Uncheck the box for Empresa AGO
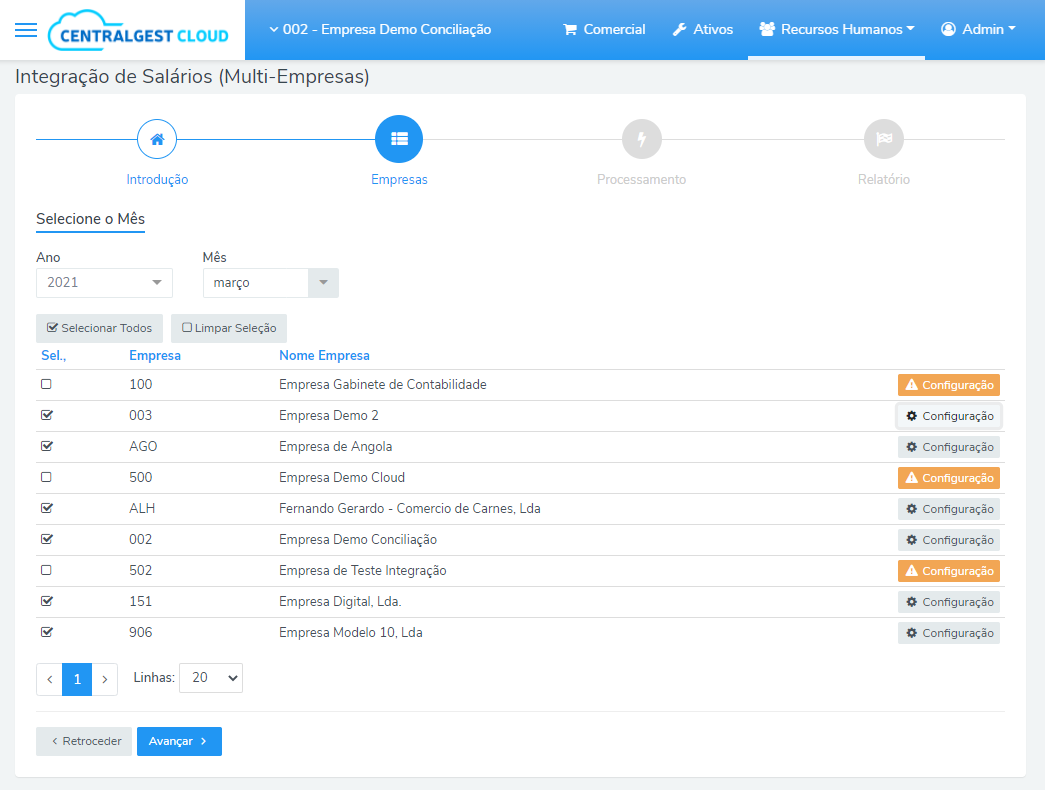Screen dimensions: 1045x790 pos(46,446)
